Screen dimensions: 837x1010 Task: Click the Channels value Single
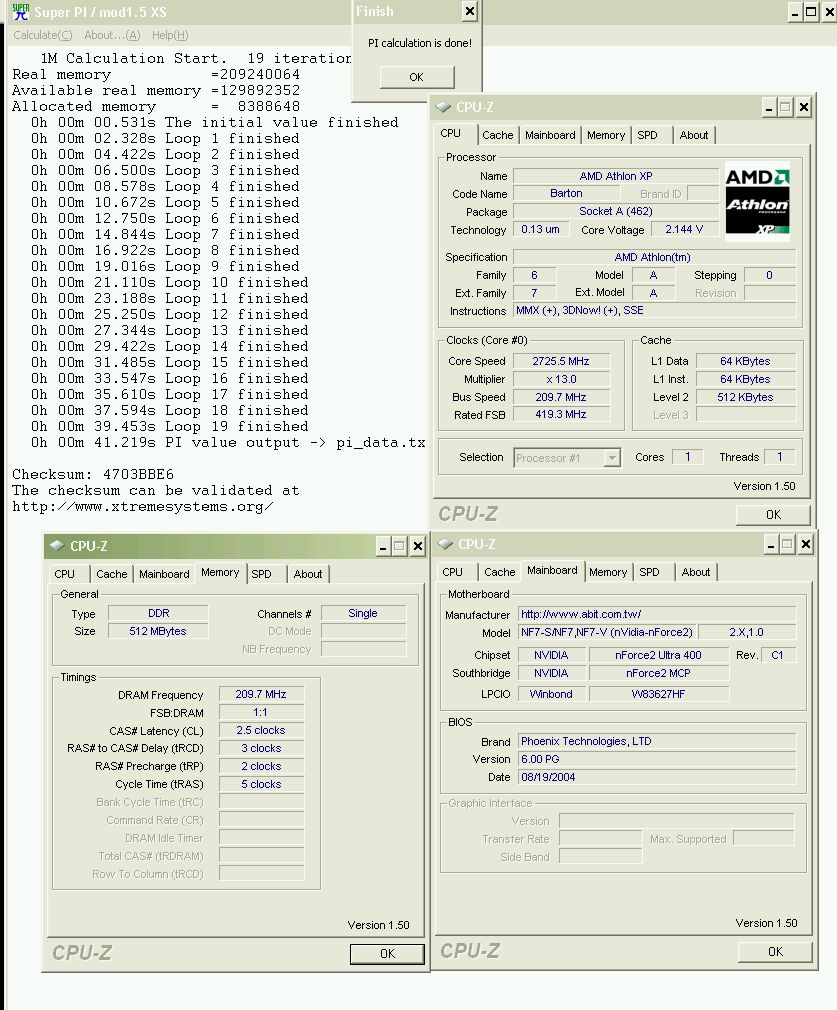click(363, 613)
